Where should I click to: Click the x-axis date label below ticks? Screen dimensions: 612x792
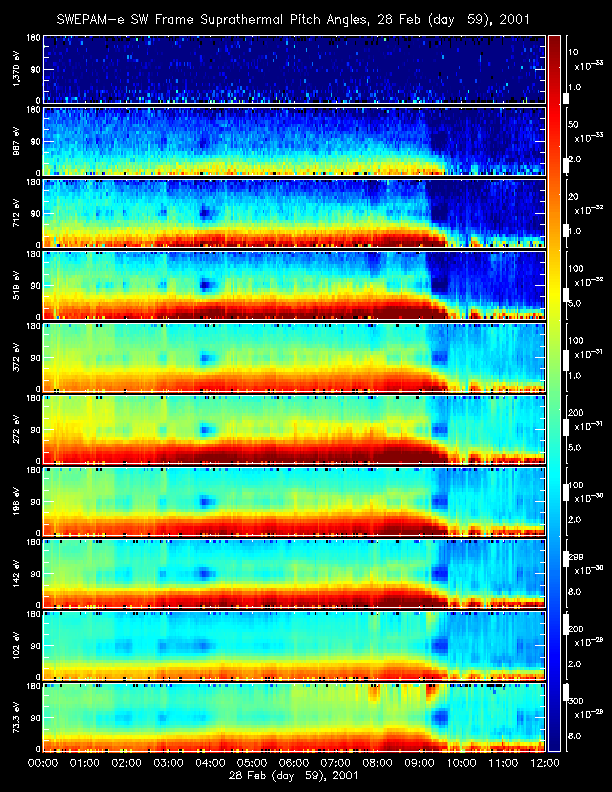[294, 776]
